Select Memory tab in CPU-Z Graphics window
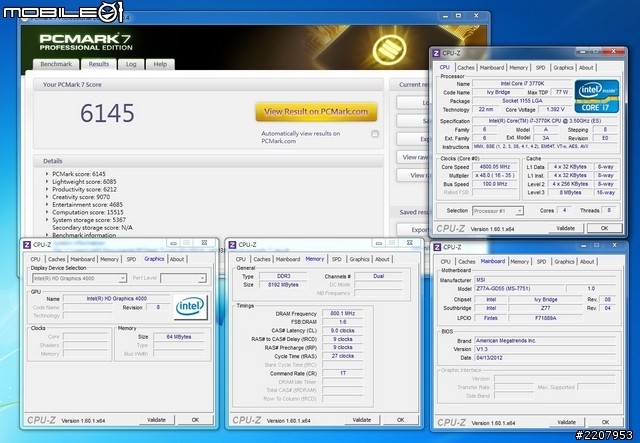The width and height of the screenshot is (640, 443). 109,259
